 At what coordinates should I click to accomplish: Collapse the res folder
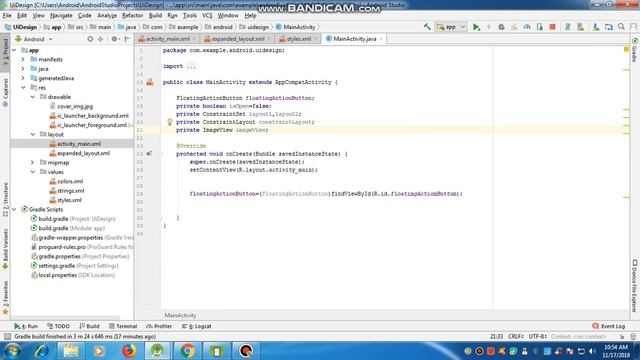23,88
